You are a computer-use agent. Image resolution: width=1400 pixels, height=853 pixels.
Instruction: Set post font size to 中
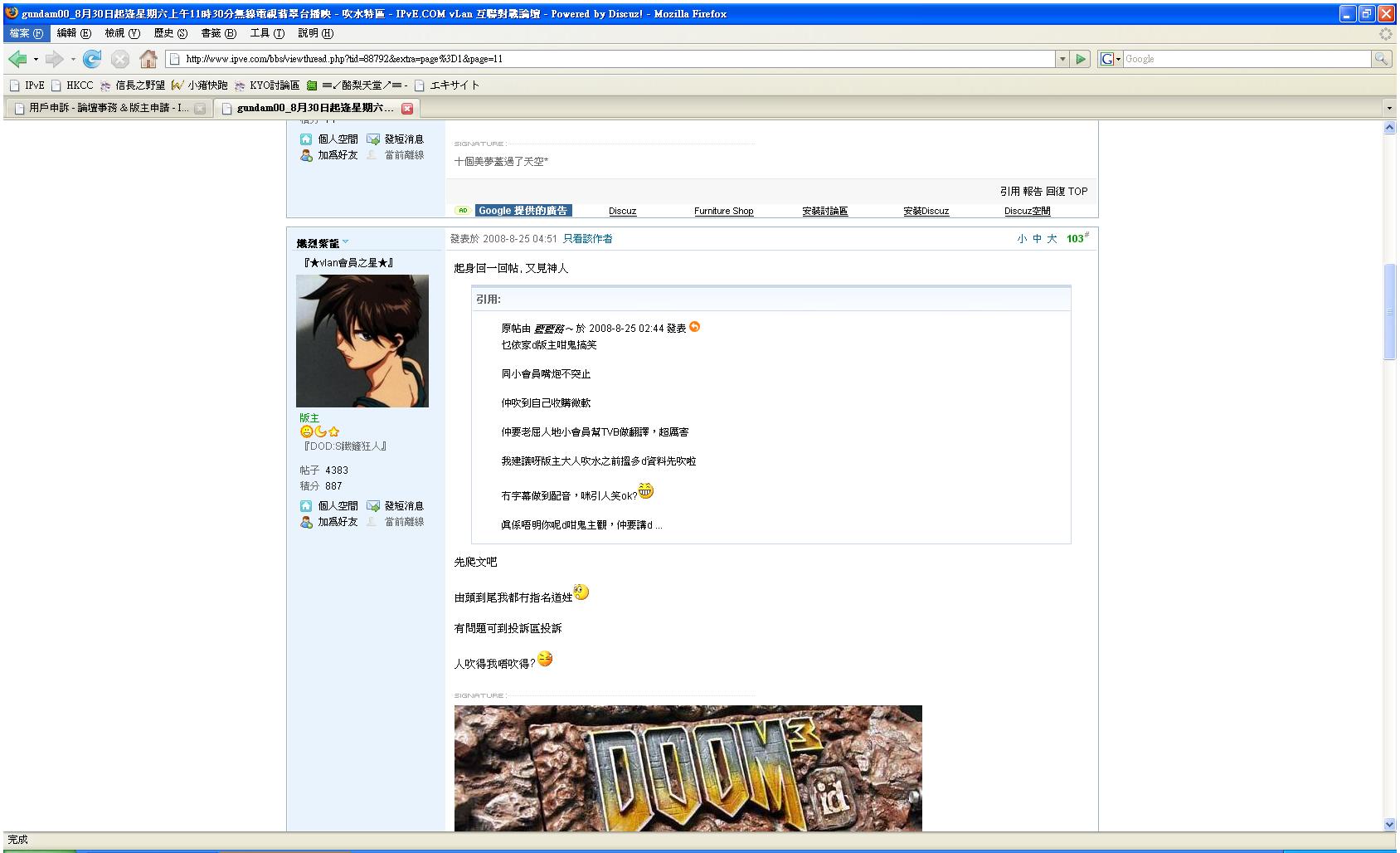coord(1037,239)
